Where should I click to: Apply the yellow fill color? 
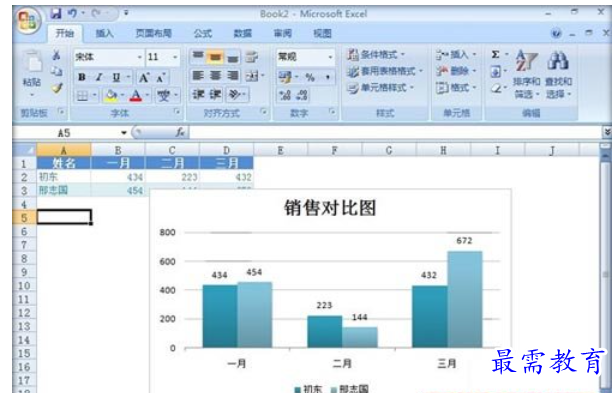tap(111, 95)
